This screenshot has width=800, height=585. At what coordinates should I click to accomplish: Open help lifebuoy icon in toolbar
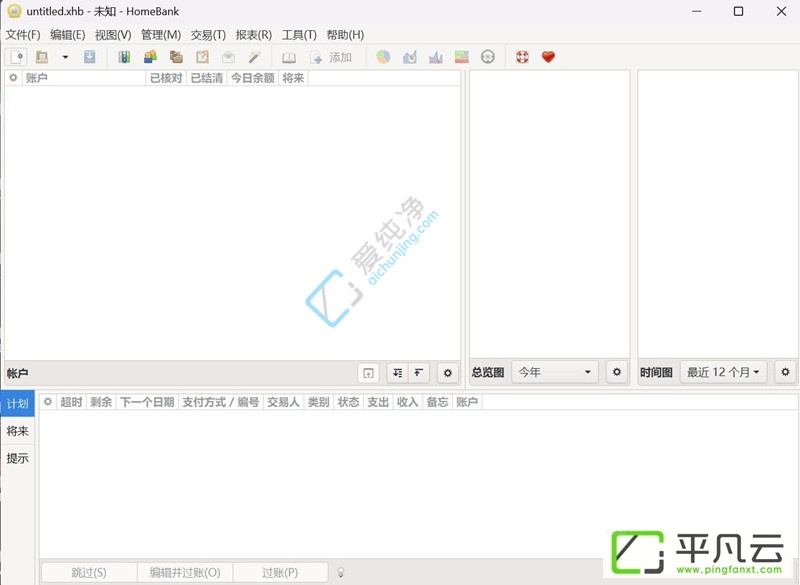click(x=522, y=57)
